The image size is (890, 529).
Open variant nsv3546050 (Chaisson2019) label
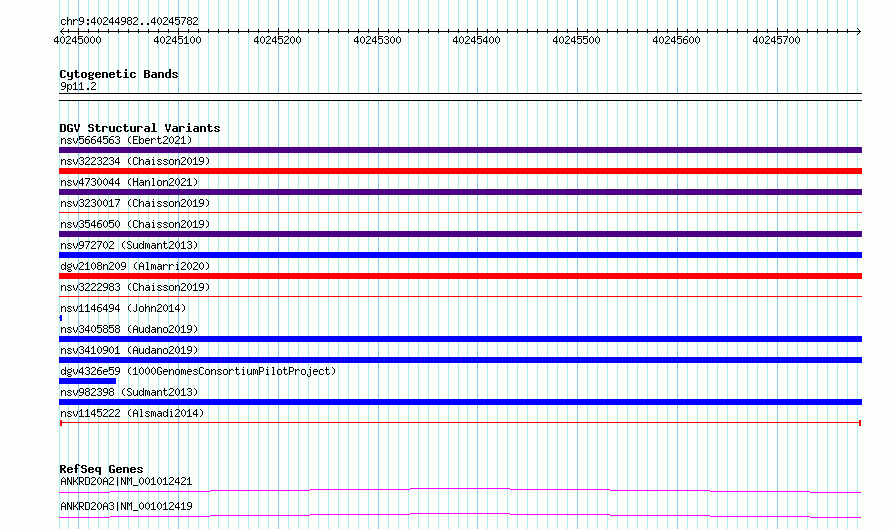pos(135,224)
